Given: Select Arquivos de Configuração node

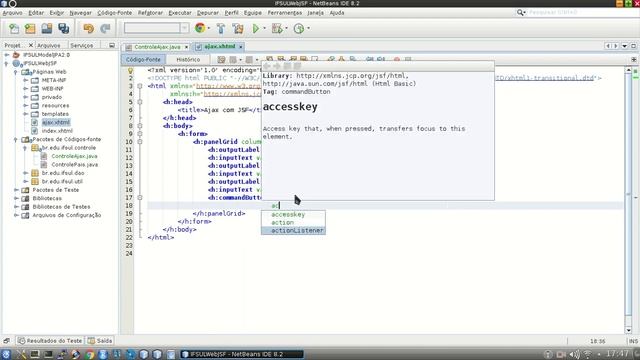Looking at the screenshot, I should pos(67,215).
